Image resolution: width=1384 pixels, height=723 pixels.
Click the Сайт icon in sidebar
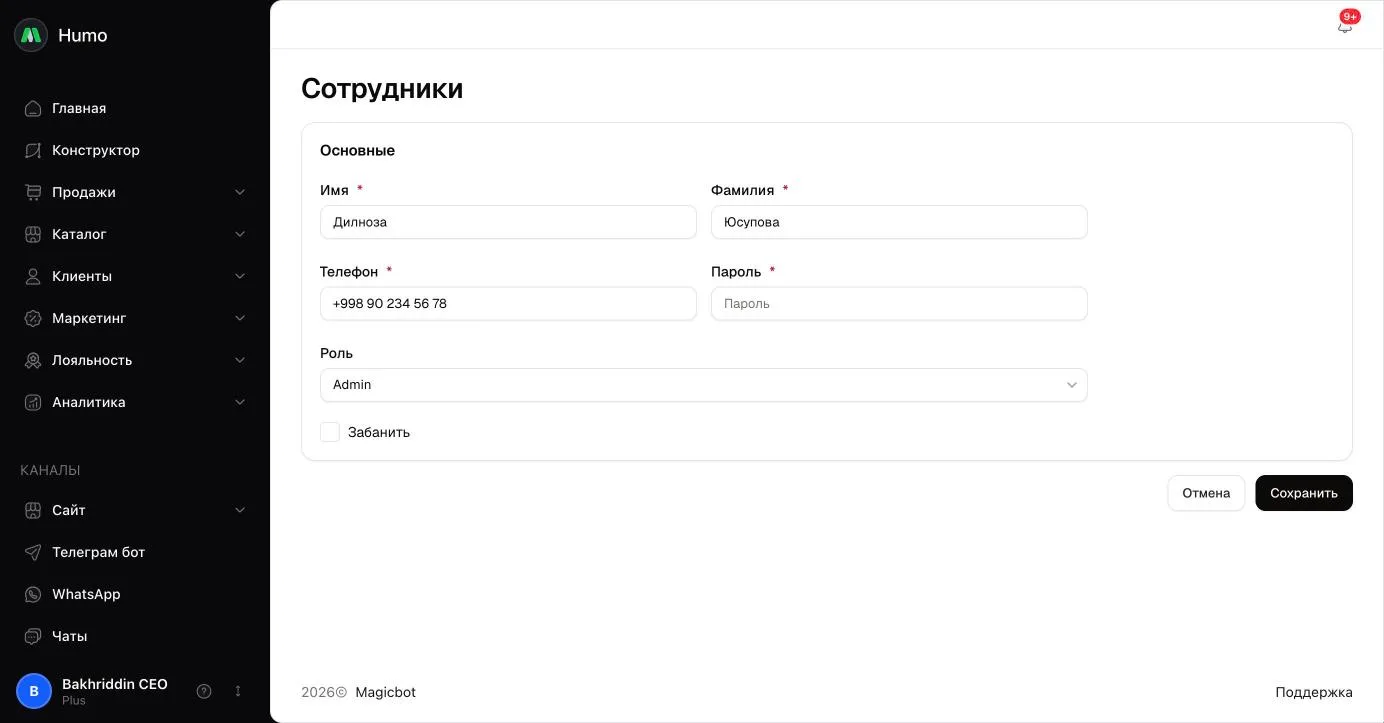point(33,510)
